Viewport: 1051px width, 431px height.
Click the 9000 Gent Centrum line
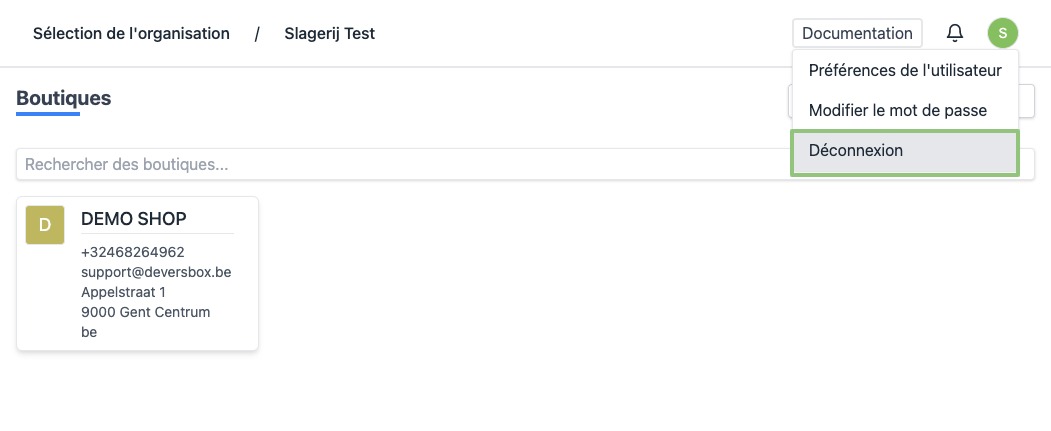145,312
